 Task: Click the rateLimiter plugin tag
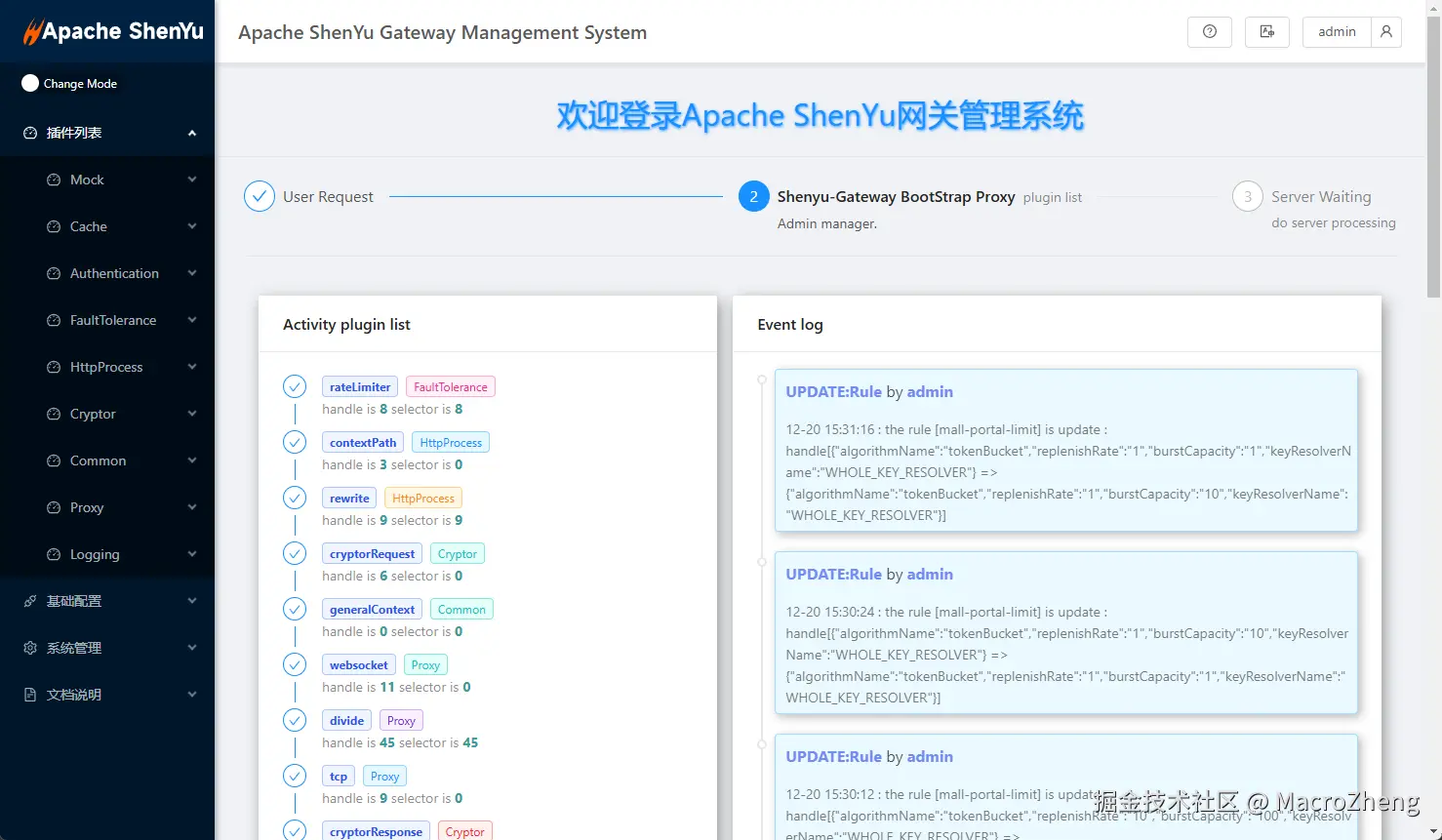(x=360, y=386)
